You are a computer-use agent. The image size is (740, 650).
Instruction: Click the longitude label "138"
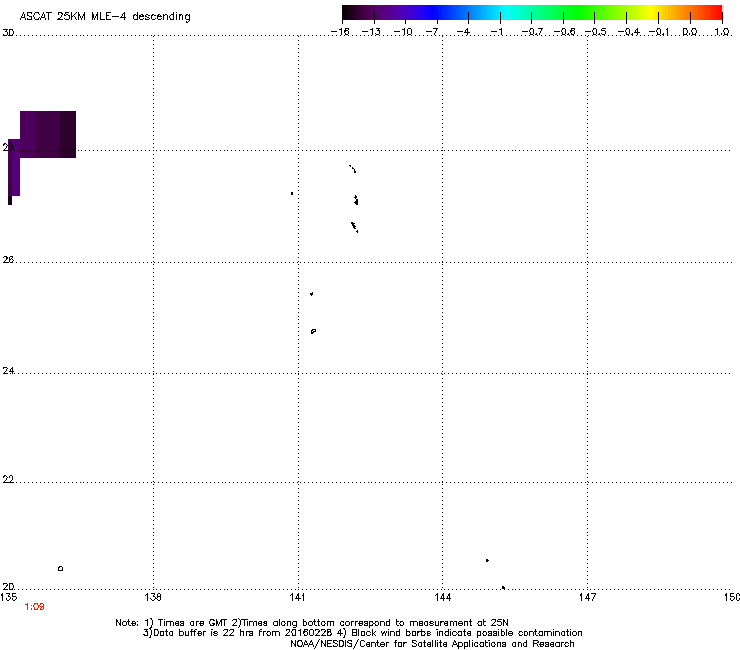tap(153, 597)
